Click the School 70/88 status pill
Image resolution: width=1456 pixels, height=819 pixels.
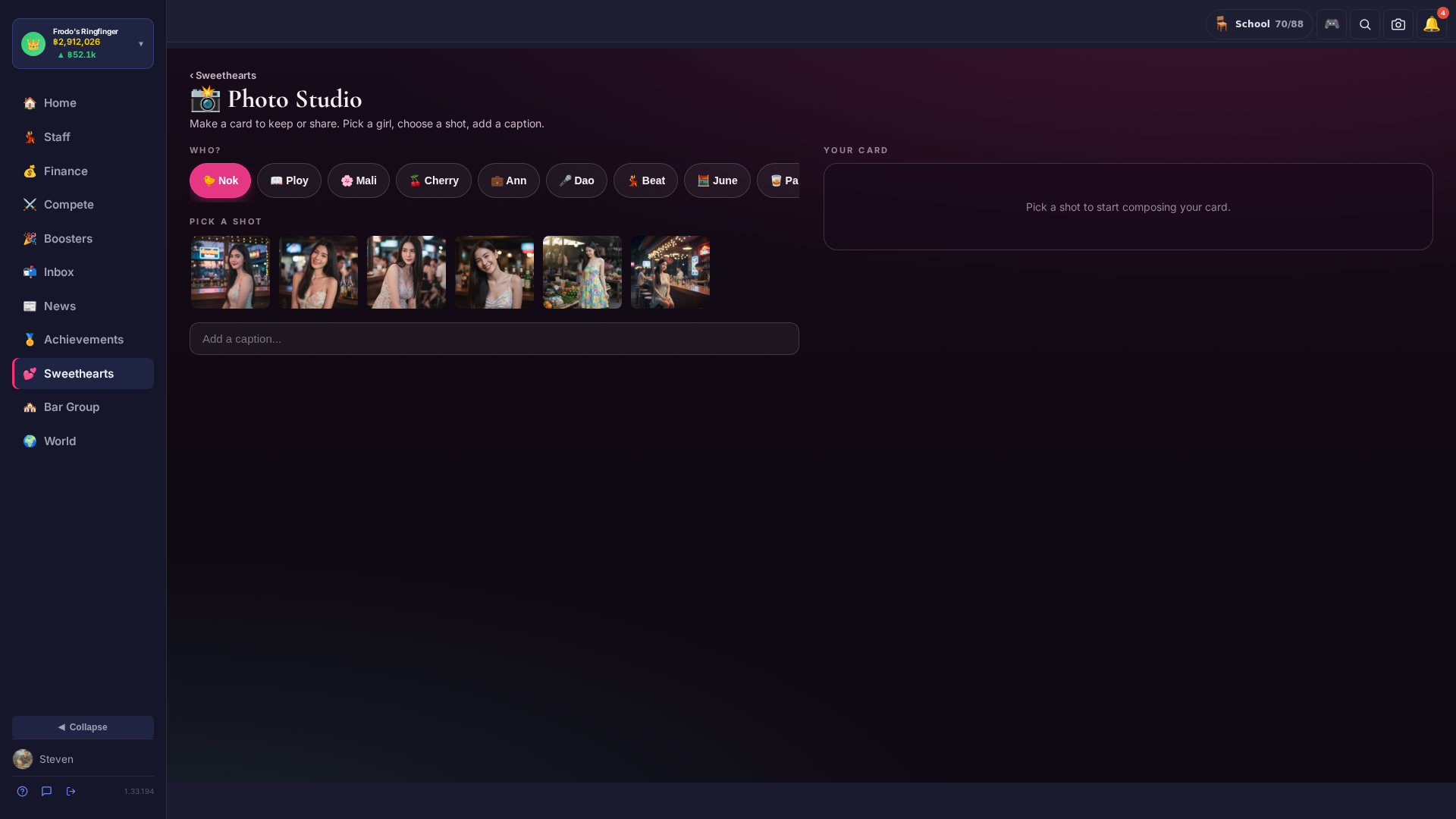tap(1259, 24)
